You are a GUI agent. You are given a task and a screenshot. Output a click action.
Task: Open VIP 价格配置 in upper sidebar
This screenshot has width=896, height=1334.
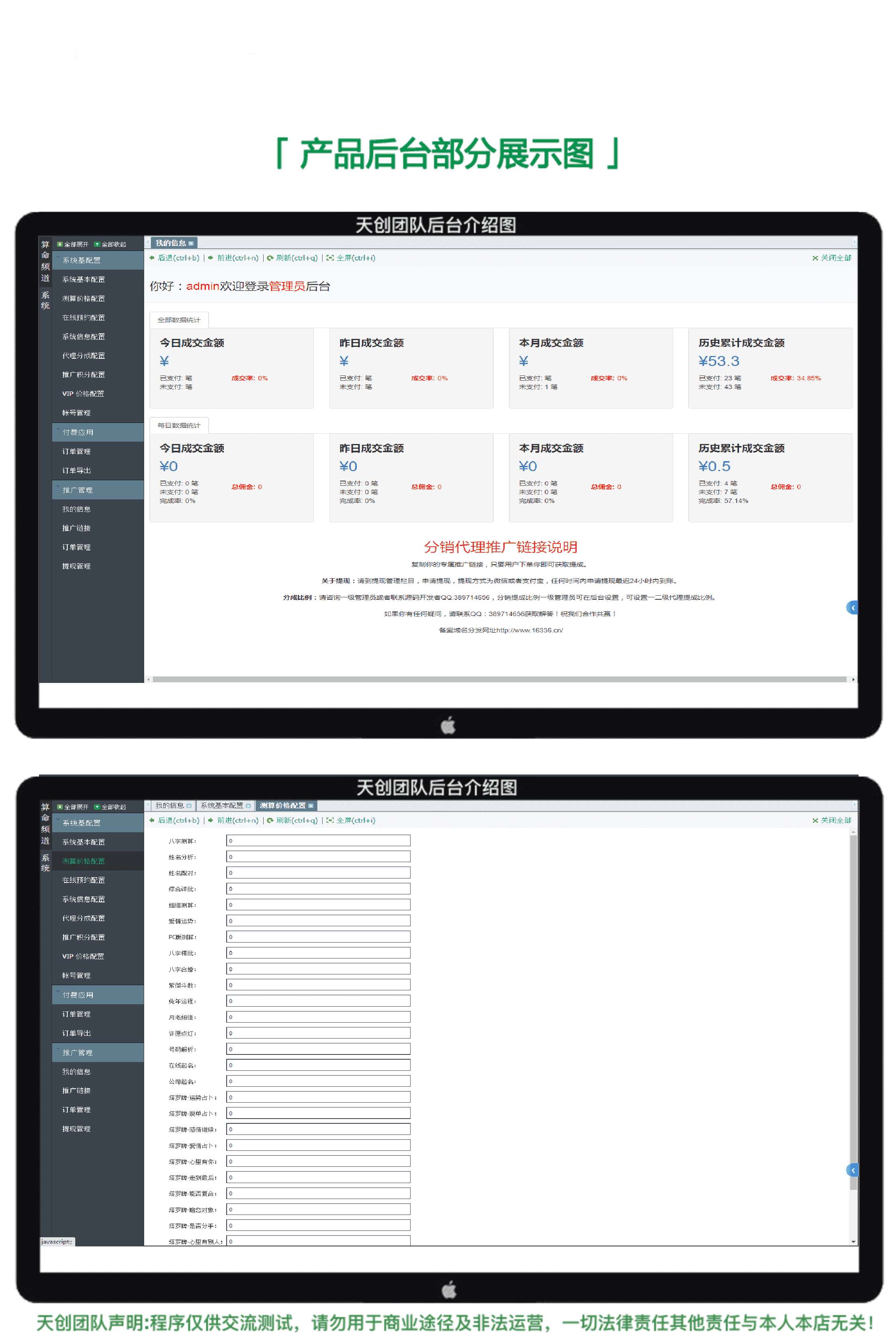click(83, 394)
